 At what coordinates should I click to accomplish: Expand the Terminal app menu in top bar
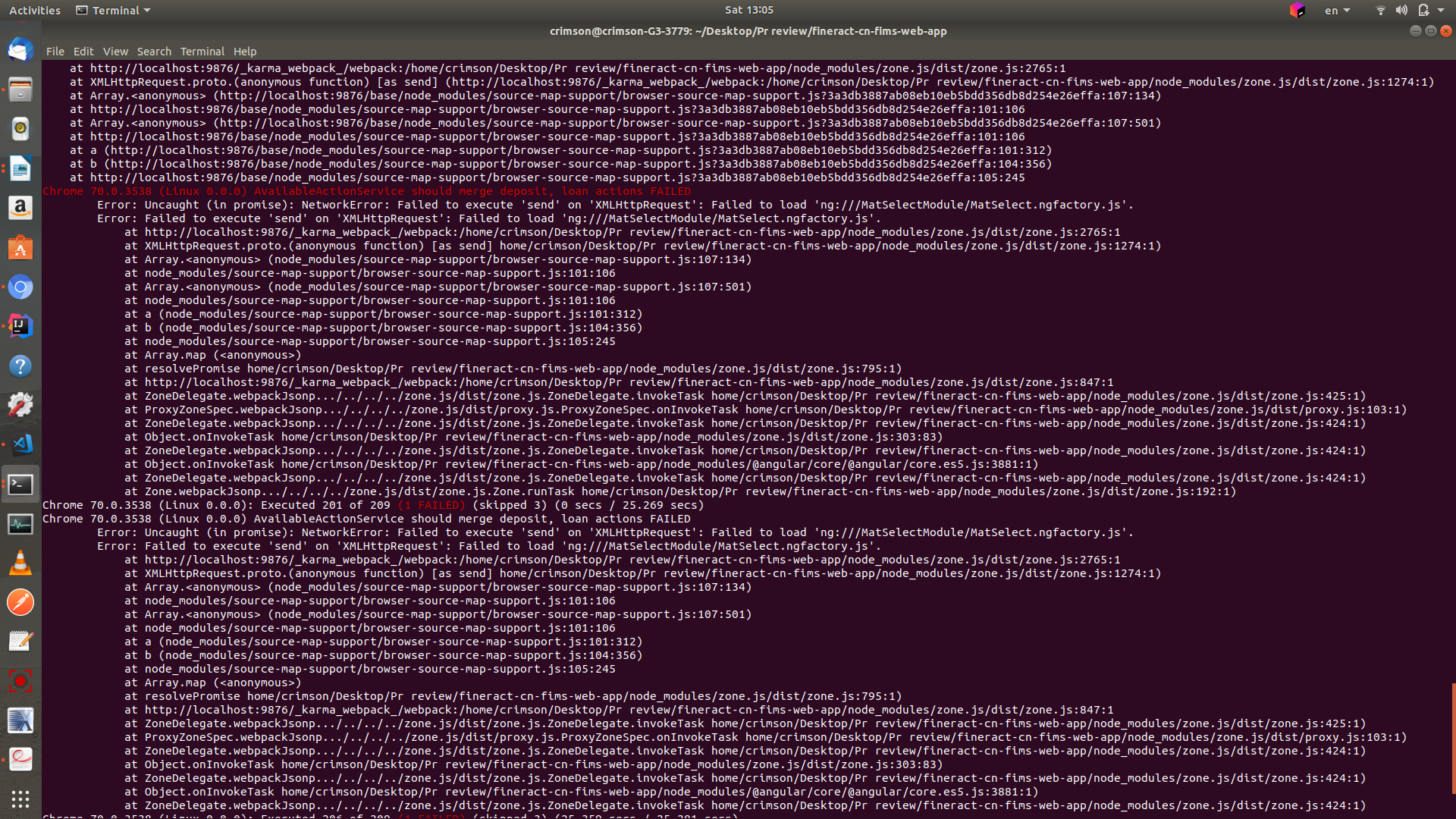114,10
